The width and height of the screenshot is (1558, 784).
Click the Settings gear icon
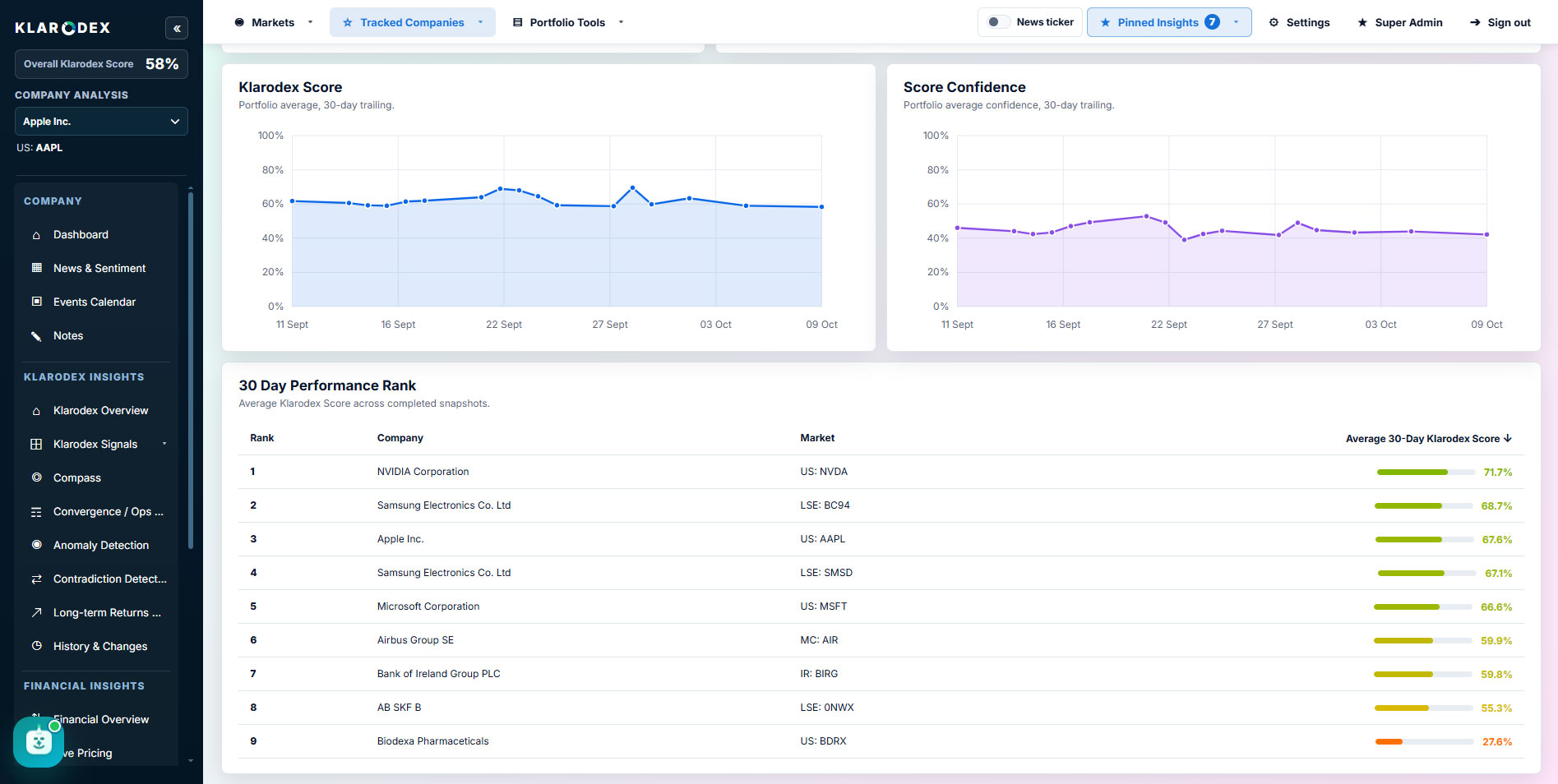[1274, 22]
